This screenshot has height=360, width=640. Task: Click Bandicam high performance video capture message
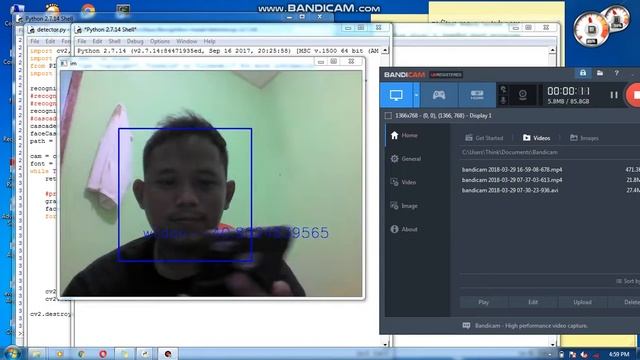pyautogui.click(x=531, y=326)
